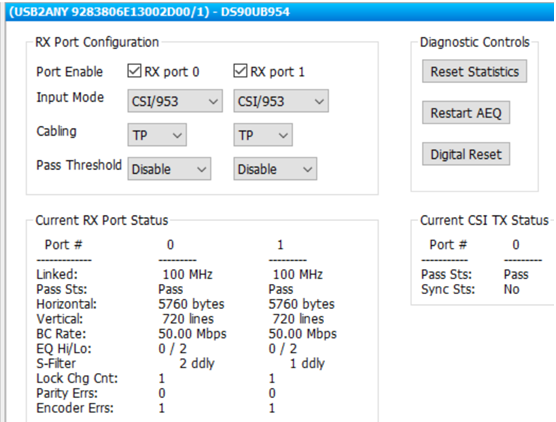Image resolution: width=556 pixels, height=422 pixels.
Task: Click the RX port 1 label text
Action: tap(277, 72)
